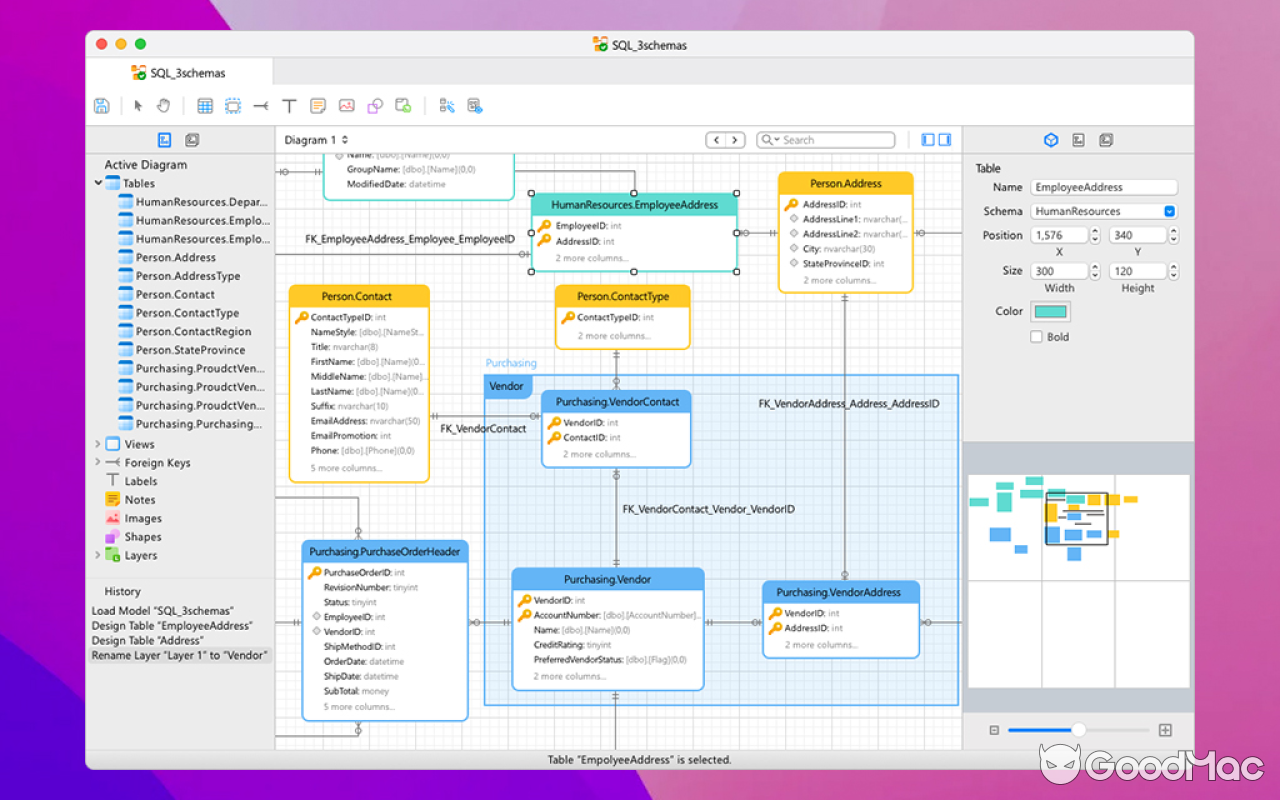Image resolution: width=1280 pixels, height=800 pixels.
Task: Choose the label text tool
Action: click(289, 105)
